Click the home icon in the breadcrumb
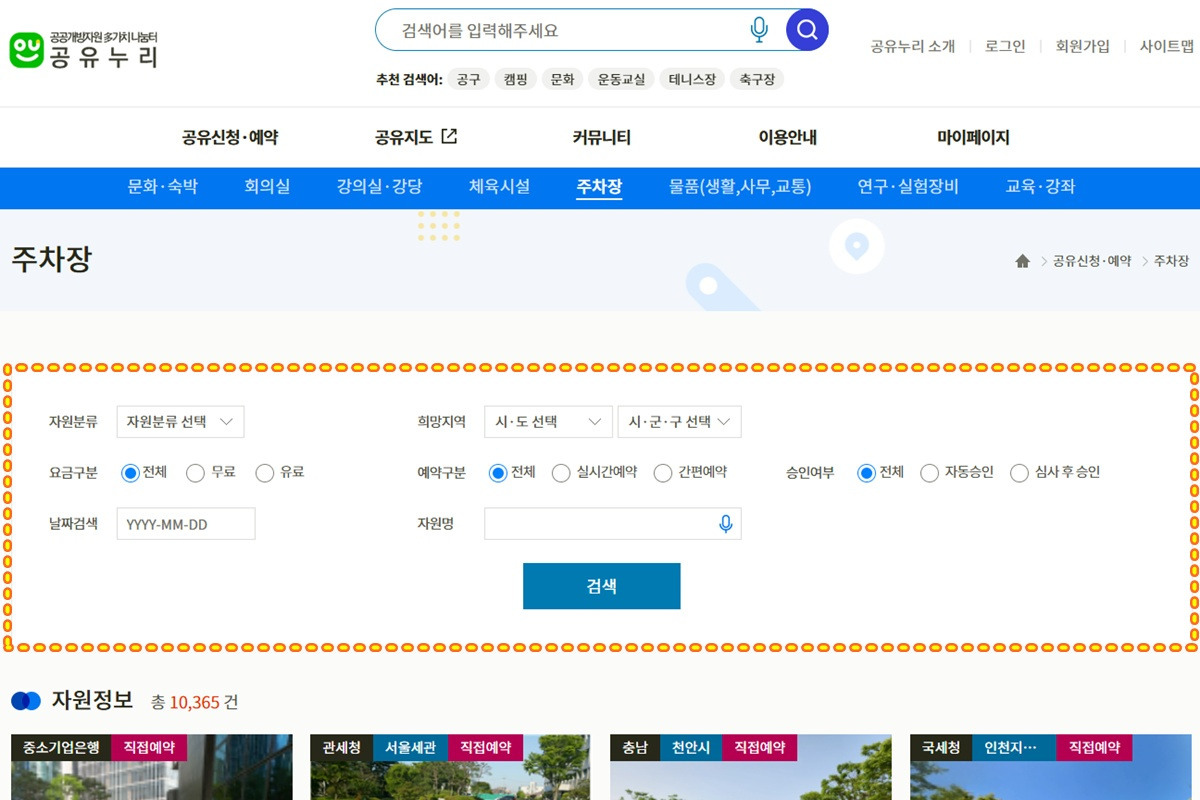Image resolution: width=1200 pixels, height=800 pixels. (1023, 259)
